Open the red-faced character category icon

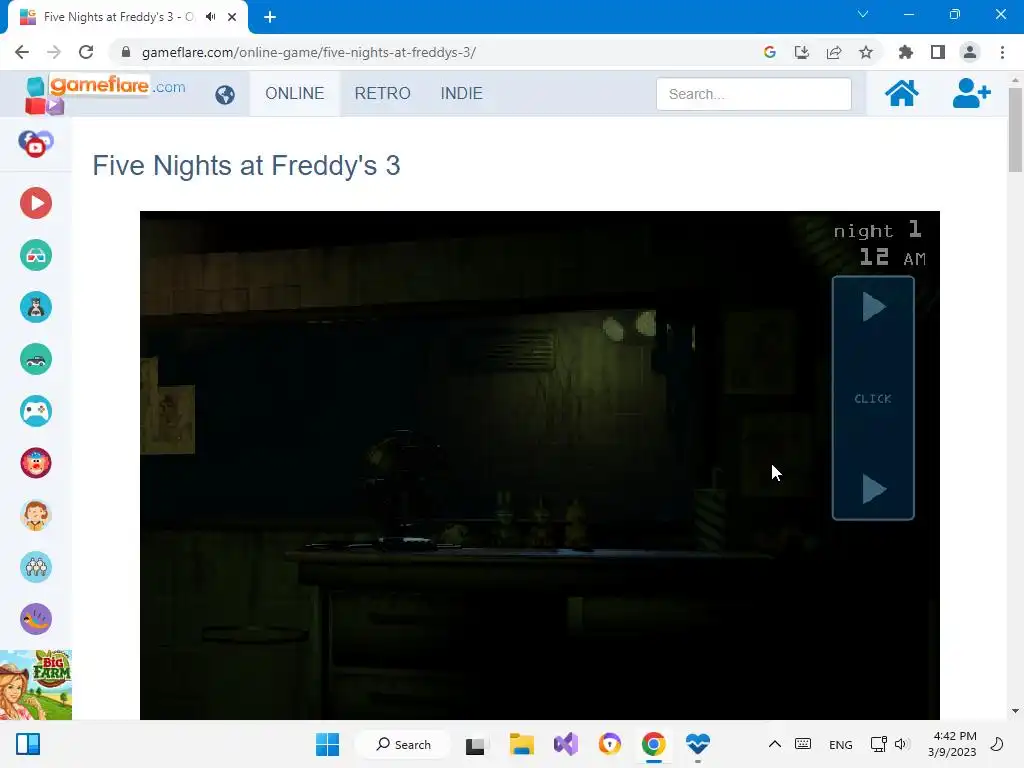[36, 463]
